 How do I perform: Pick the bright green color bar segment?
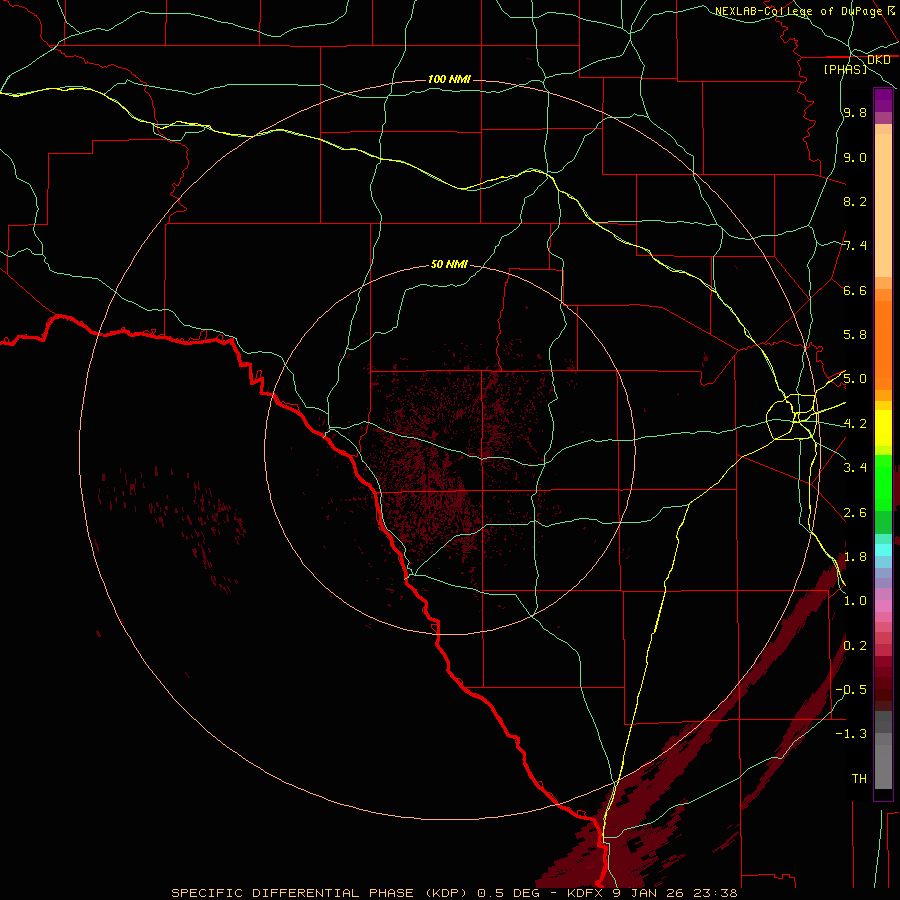coord(883,483)
